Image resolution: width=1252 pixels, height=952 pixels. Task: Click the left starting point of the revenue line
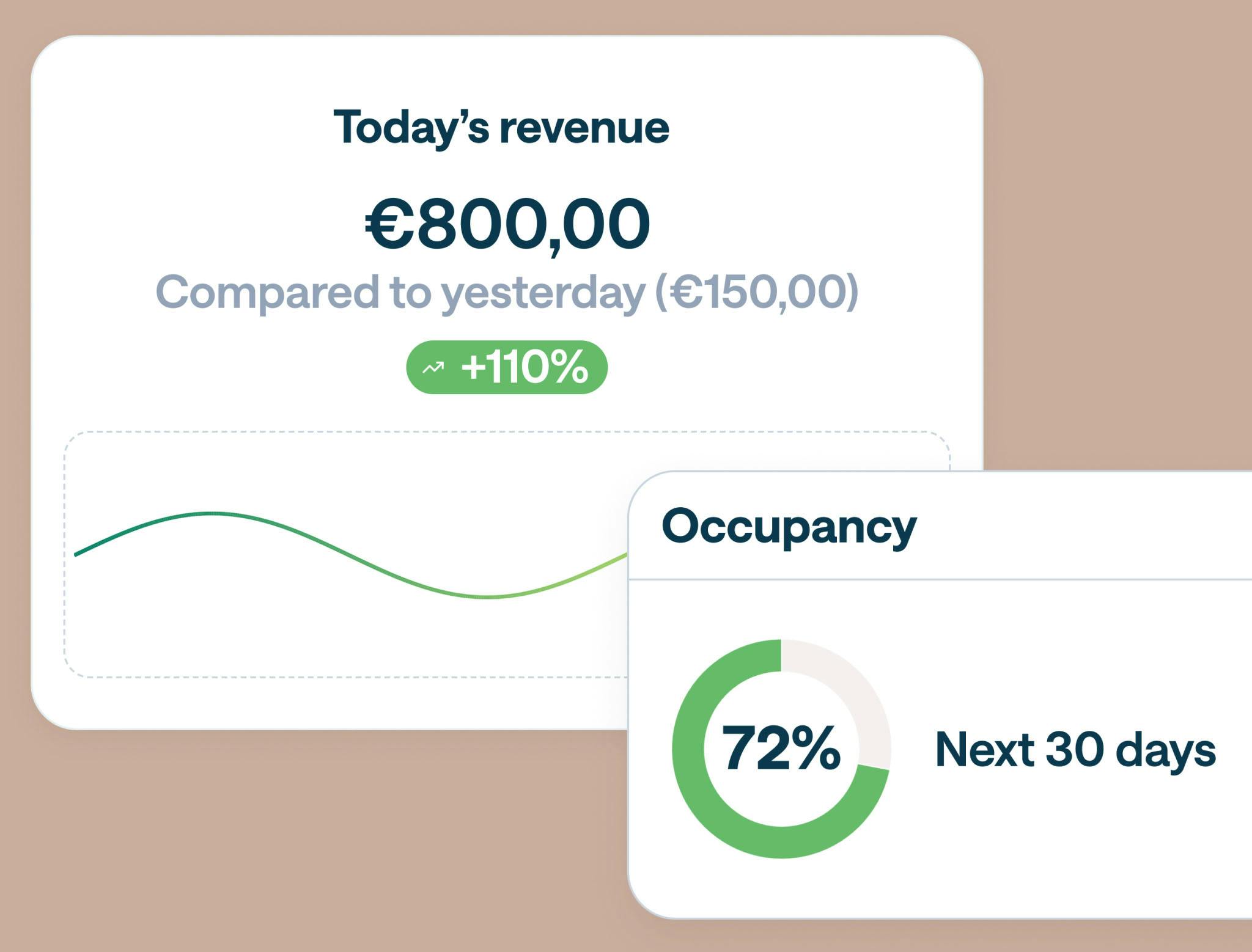pos(76,554)
